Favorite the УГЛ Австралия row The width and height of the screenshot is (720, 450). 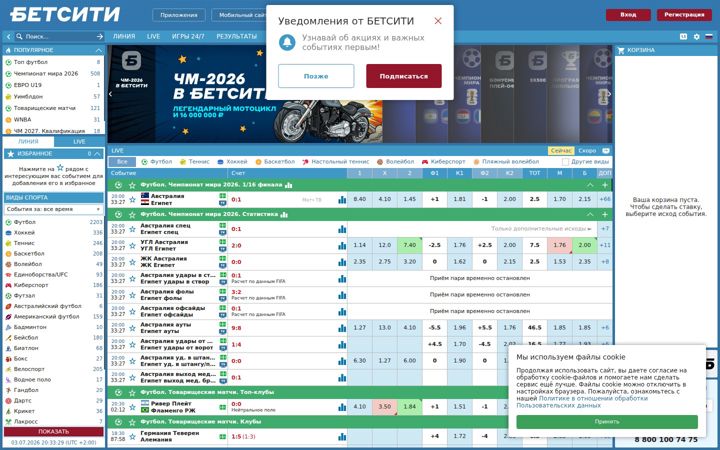click(132, 246)
